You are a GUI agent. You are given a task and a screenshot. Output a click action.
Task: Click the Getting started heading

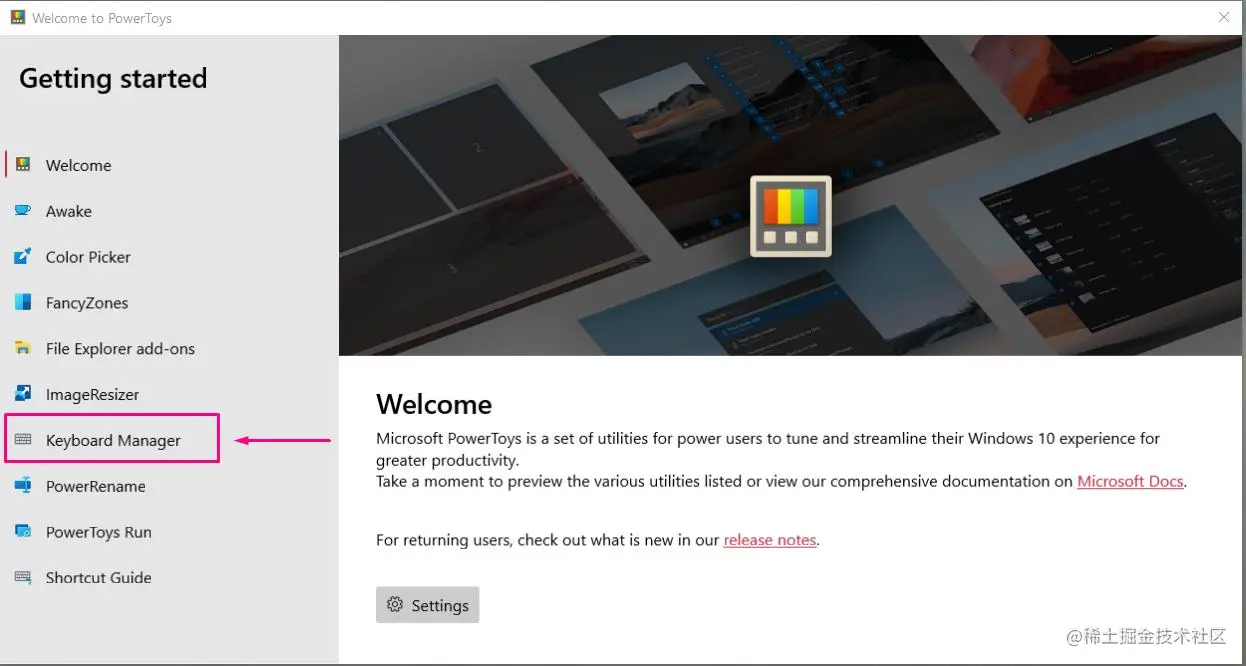tap(113, 79)
